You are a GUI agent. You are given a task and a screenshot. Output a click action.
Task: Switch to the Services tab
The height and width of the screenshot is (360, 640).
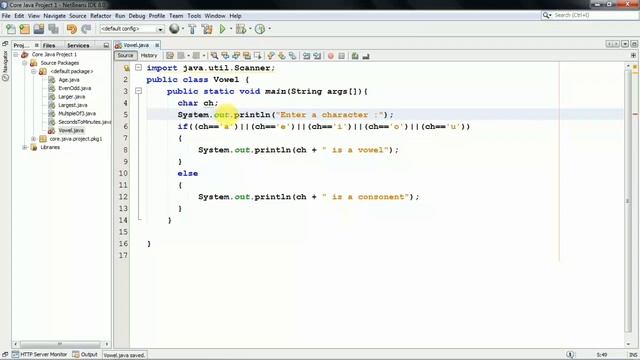point(78,45)
